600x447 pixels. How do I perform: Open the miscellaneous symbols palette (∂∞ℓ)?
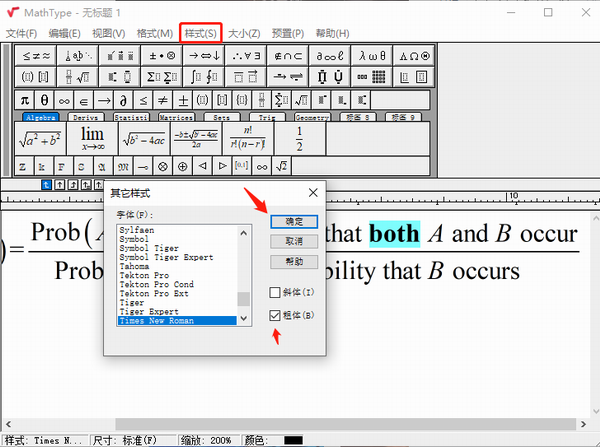(x=330, y=56)
